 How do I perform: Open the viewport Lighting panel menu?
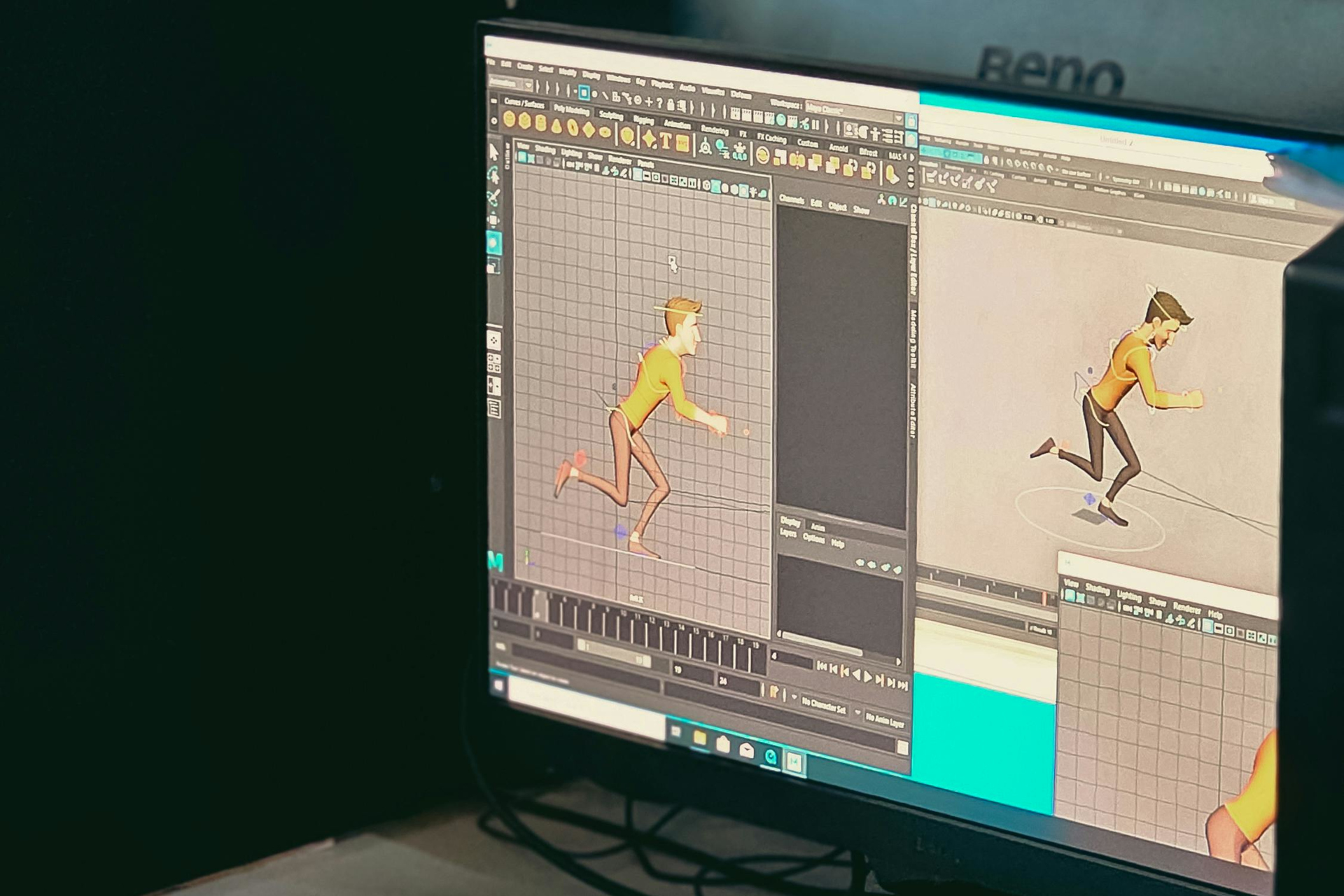click(571, 153)
